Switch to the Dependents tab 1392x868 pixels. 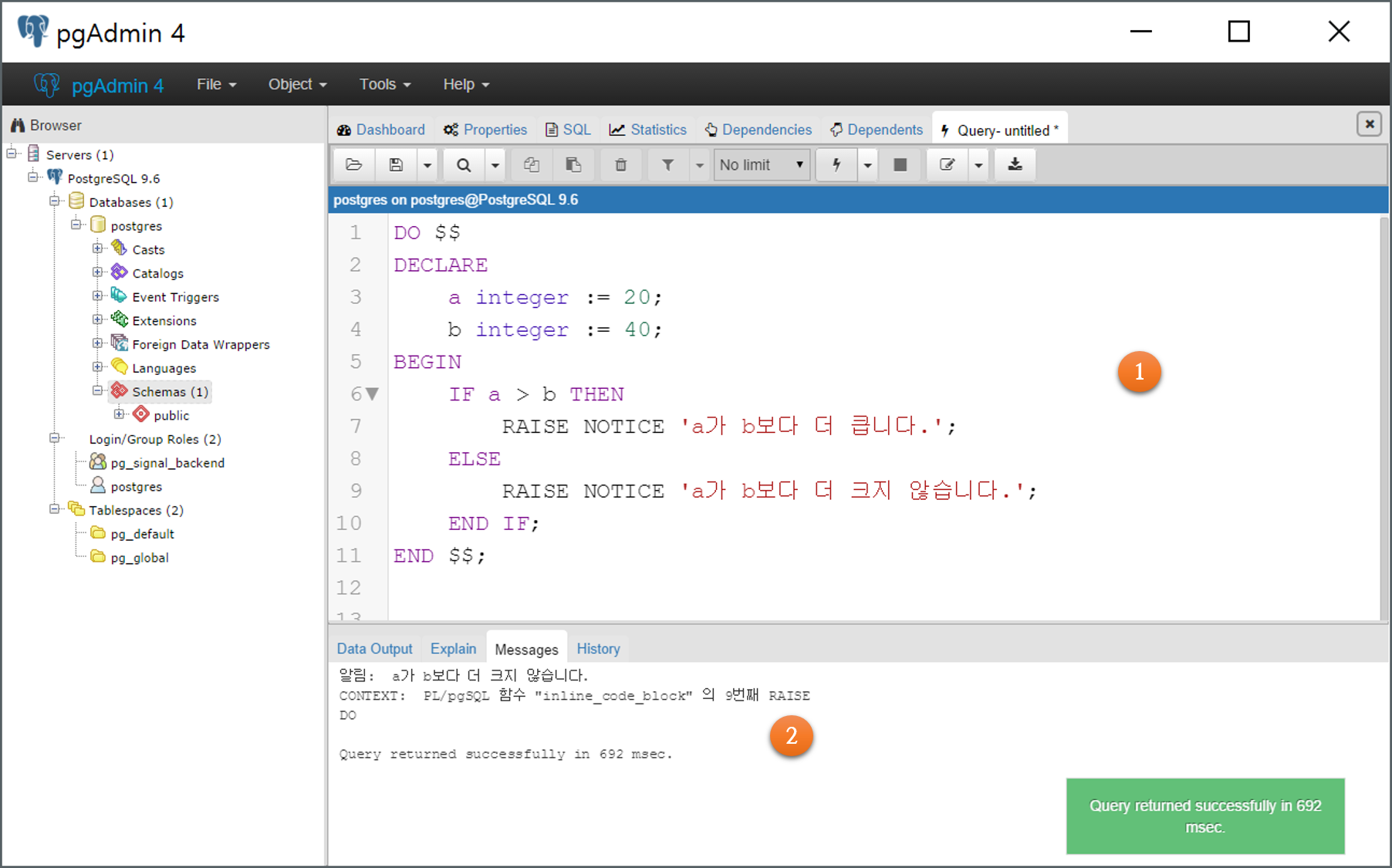click(x=877, y=130)
